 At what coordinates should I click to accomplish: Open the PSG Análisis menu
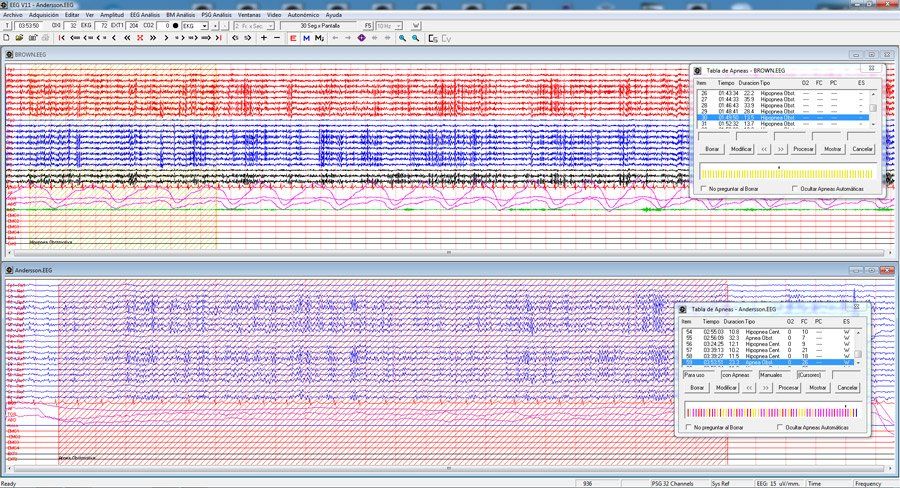tap(216, 15)
